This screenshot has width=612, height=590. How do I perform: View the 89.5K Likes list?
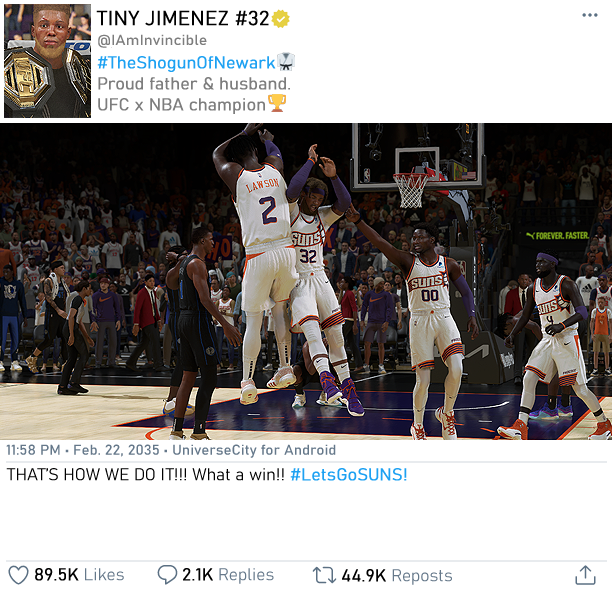[x=79, y=575]
